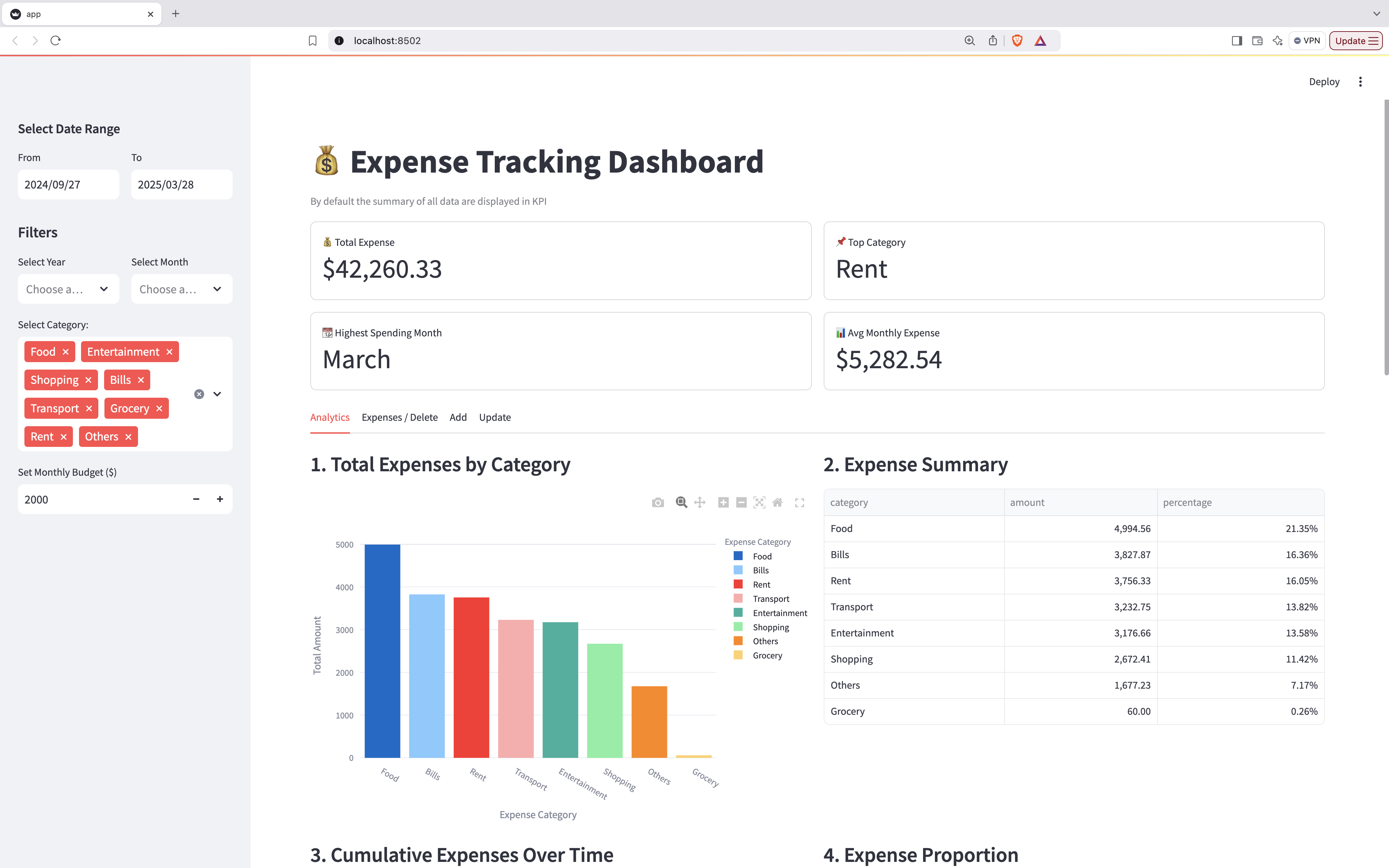Viewport: 1389px width, 868px height.
Task: Remove the Shopping category tag
Action: (89, 380)
